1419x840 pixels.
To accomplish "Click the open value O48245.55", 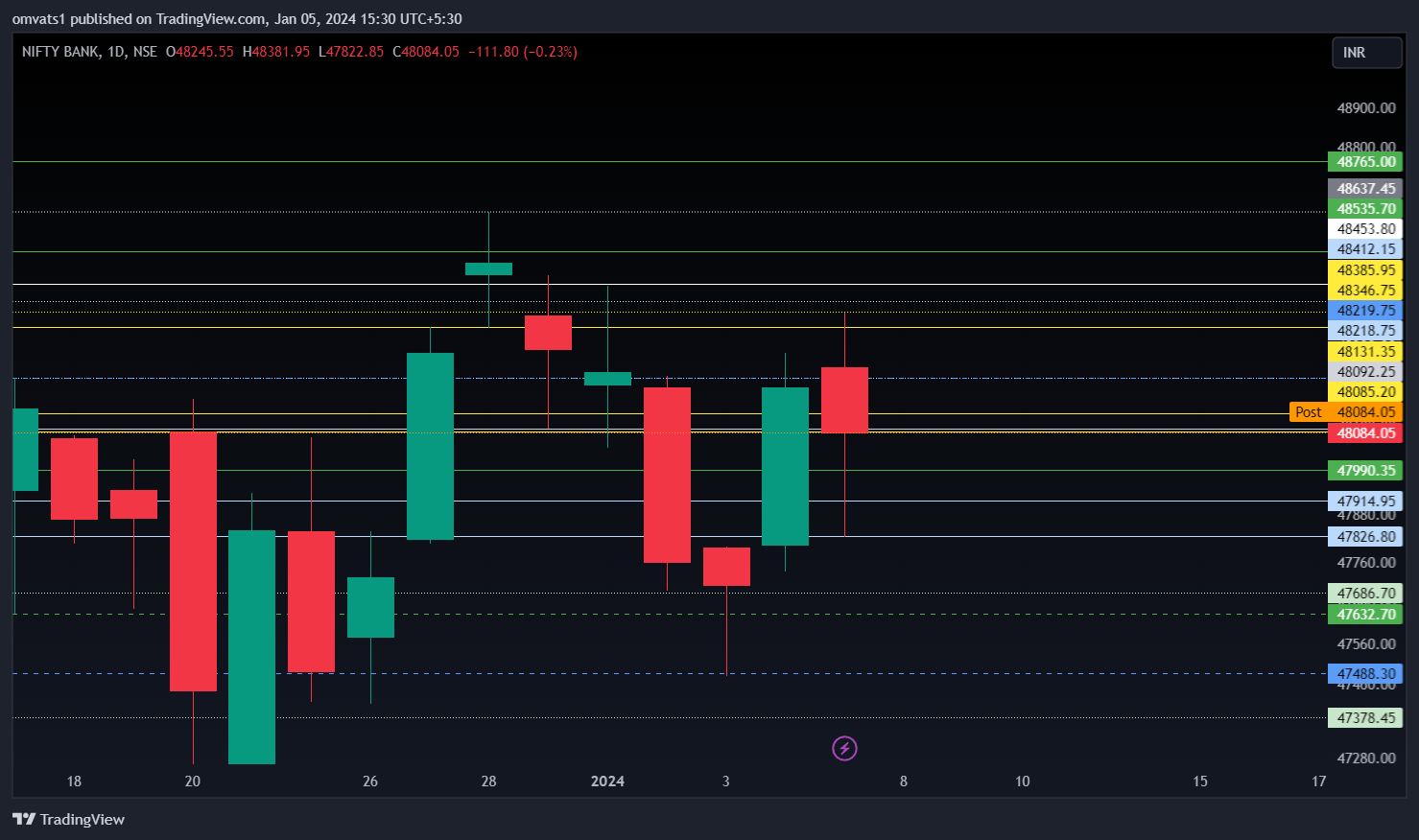I will pyautogui.click(x=200, y=52).
